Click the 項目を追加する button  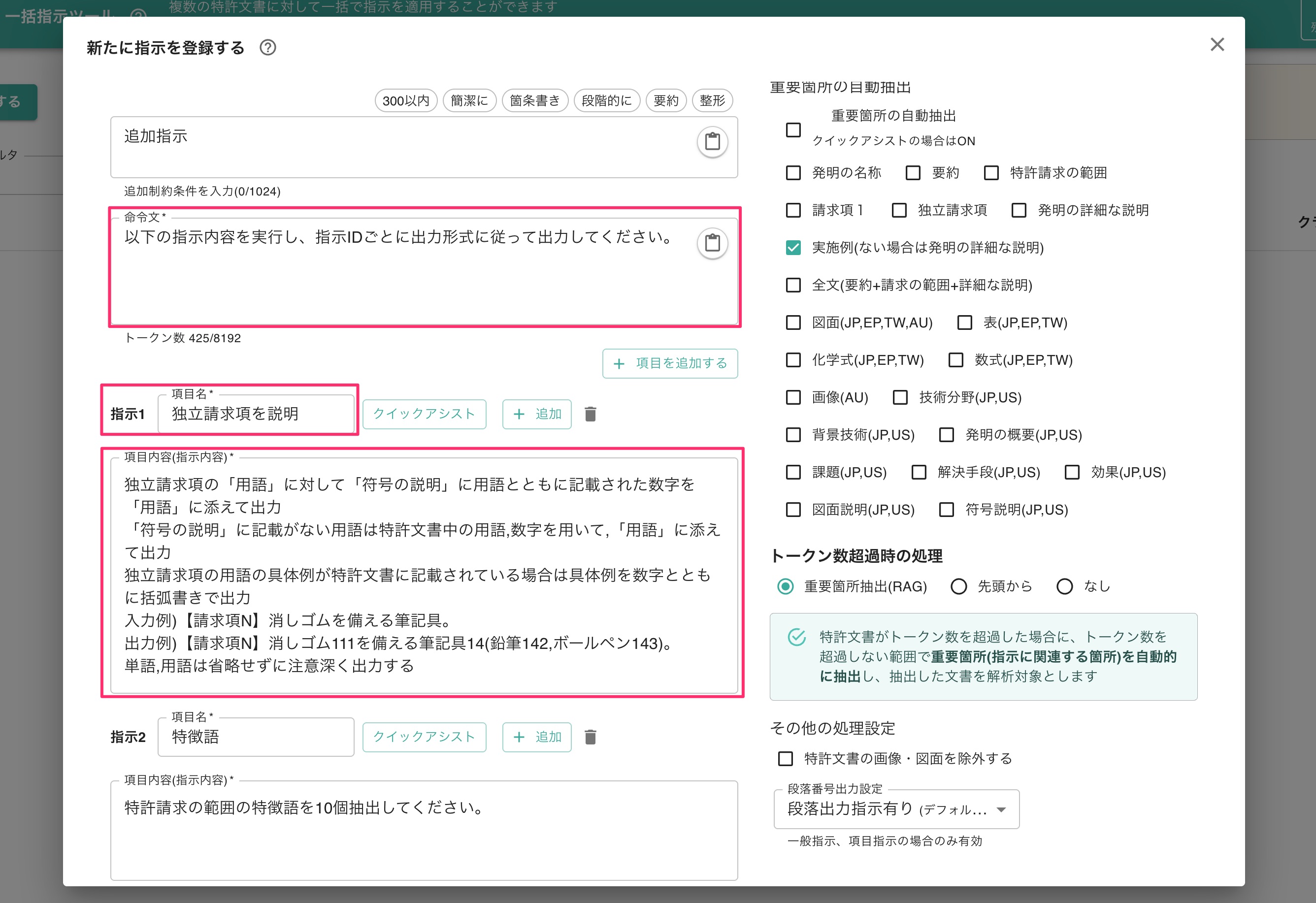670,363
